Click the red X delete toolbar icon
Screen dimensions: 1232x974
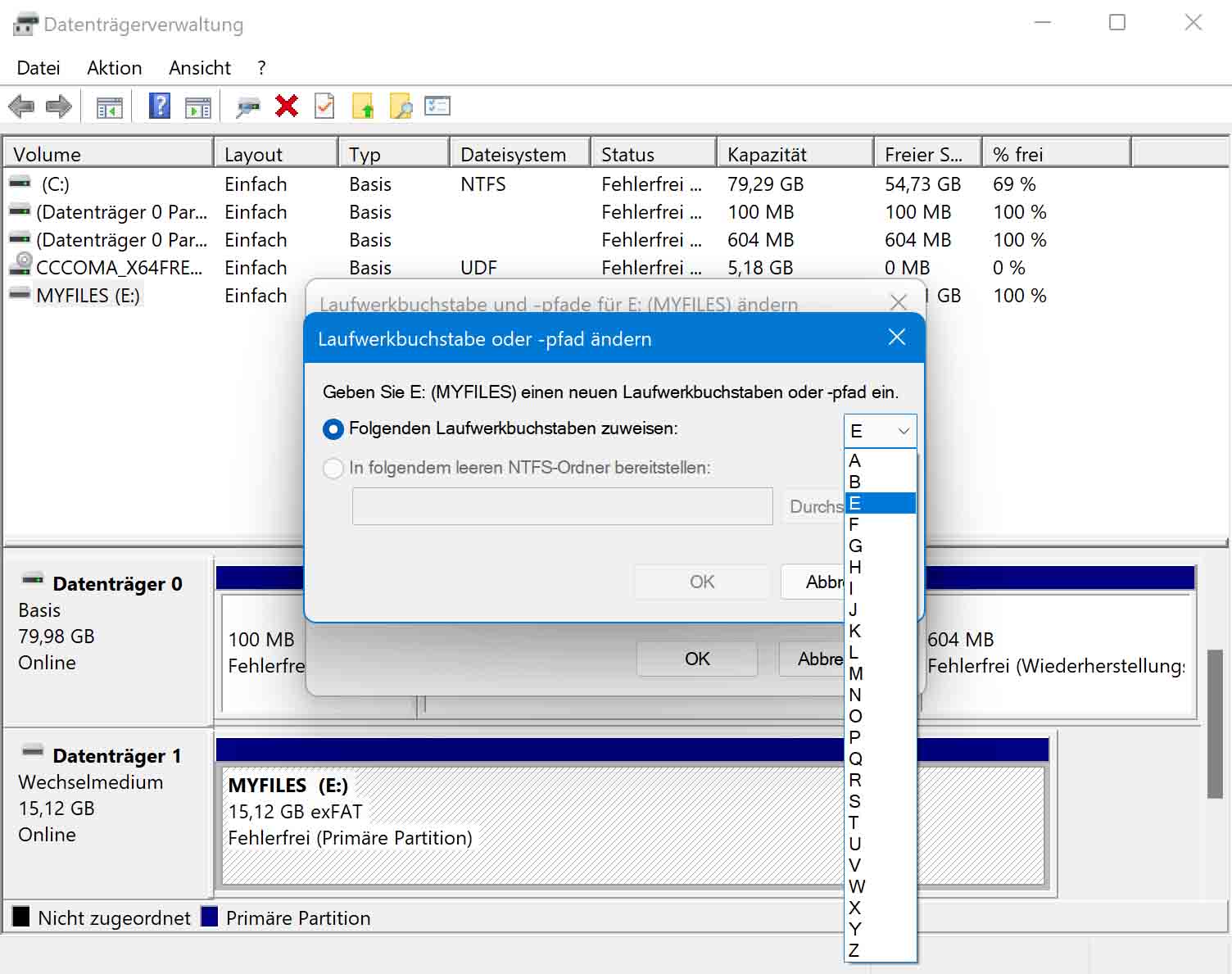pos(287,106)
